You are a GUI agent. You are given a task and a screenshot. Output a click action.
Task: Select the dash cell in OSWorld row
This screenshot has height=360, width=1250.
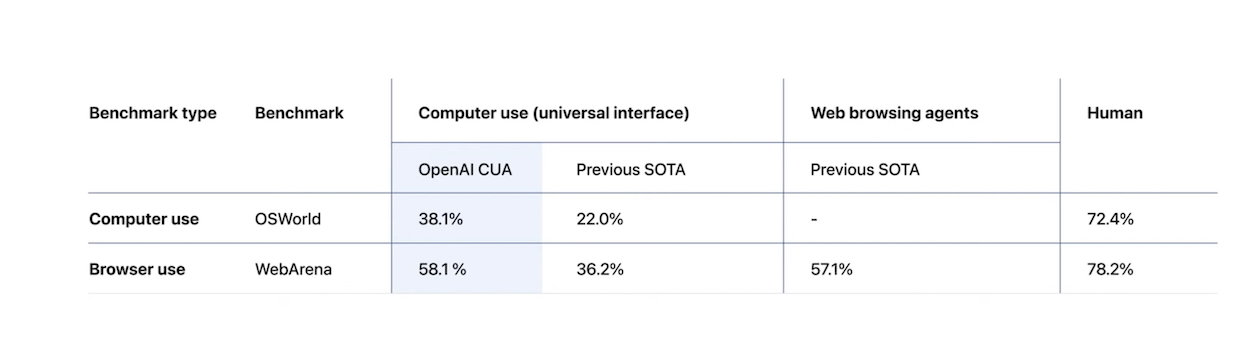814,220
